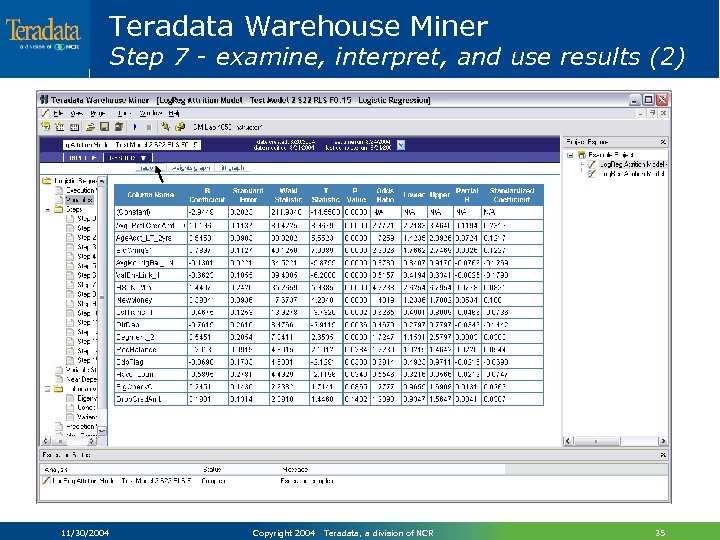Click the Logistic Regression folder icon in results tree
720x540 pixels.
pyautogui.click(x=46, y=180)
